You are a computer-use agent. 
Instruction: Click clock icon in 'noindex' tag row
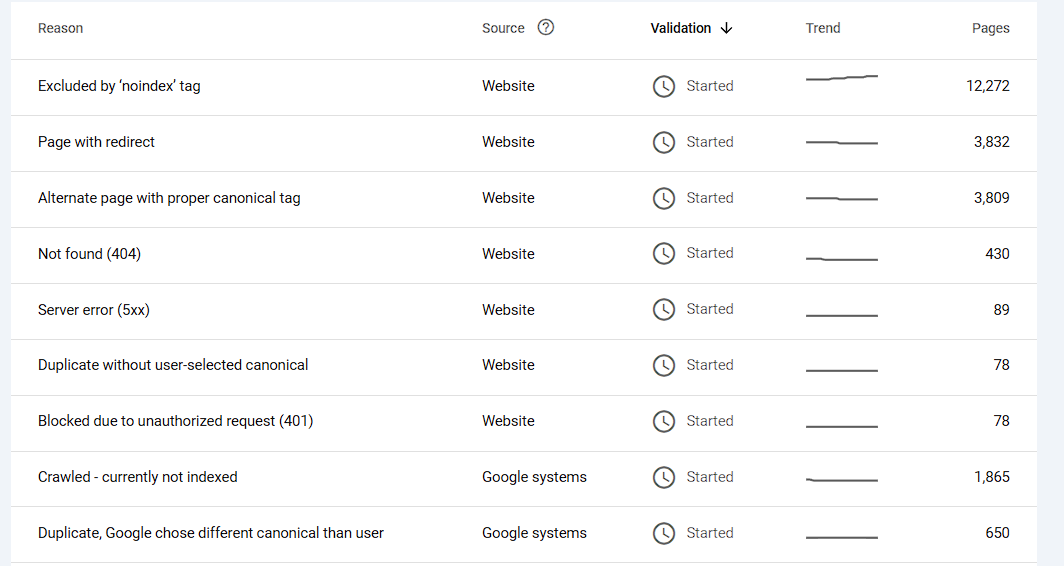(663, 87)
